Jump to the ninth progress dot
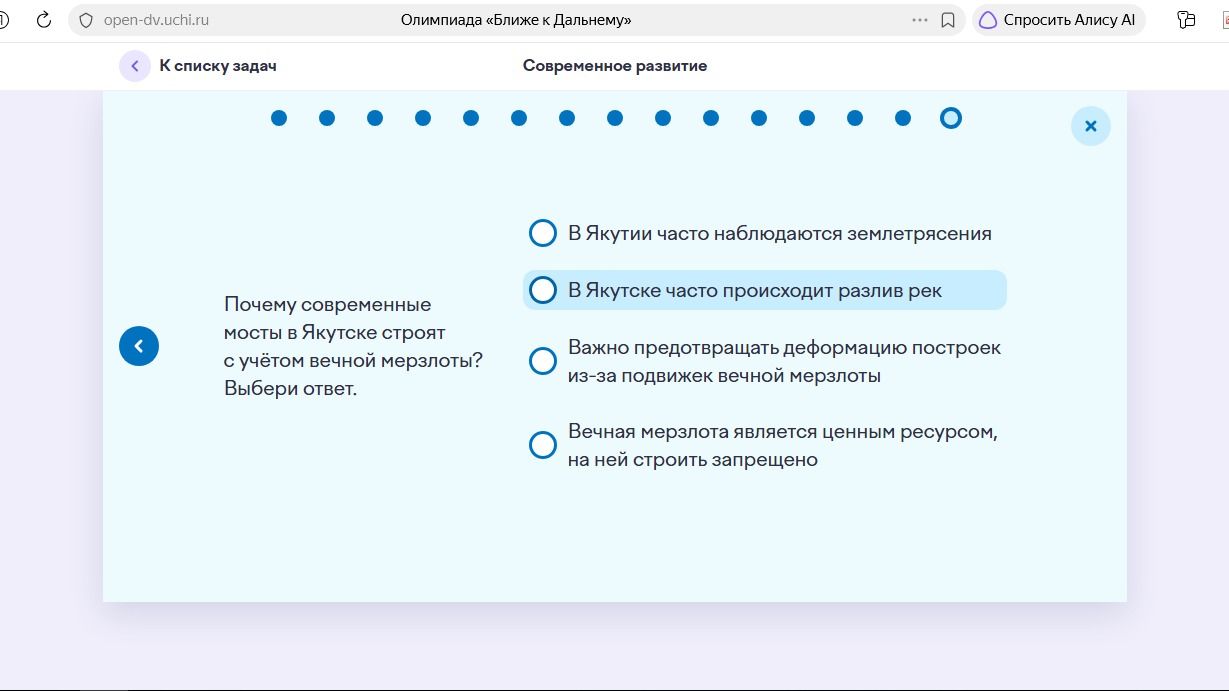 [x=663, y=118]
